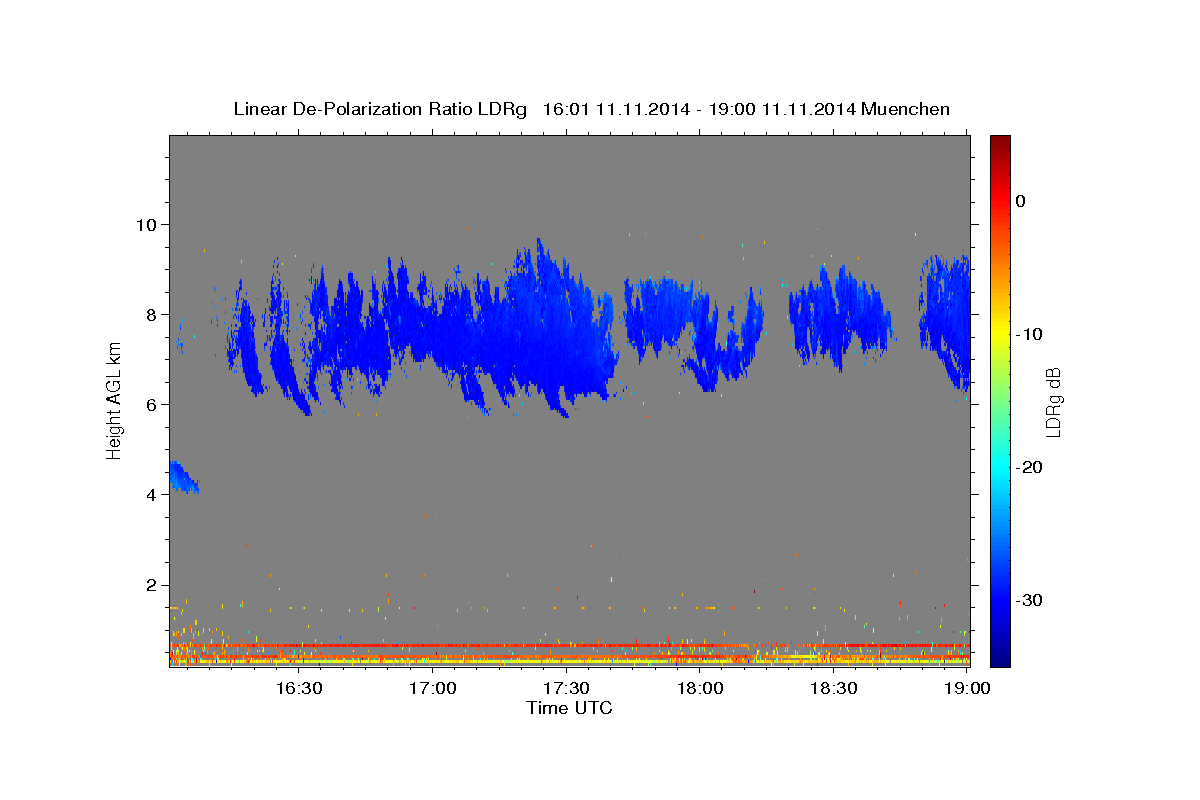Select the 17:30 time tick label
Viewport: 1200px width, 800px height.
click(x=566, y=688)
